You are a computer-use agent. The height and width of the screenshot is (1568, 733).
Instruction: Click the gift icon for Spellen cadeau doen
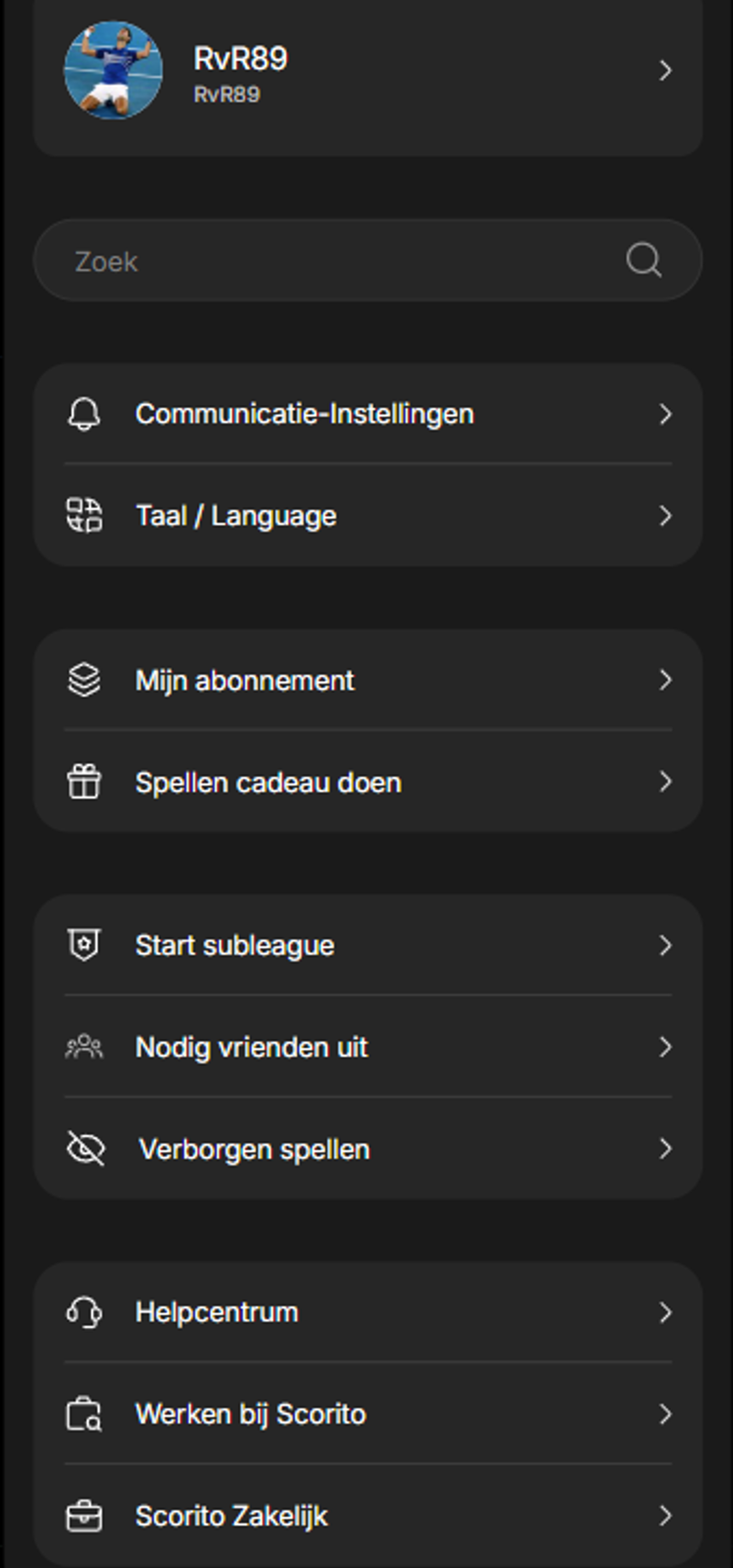(85, 782)
